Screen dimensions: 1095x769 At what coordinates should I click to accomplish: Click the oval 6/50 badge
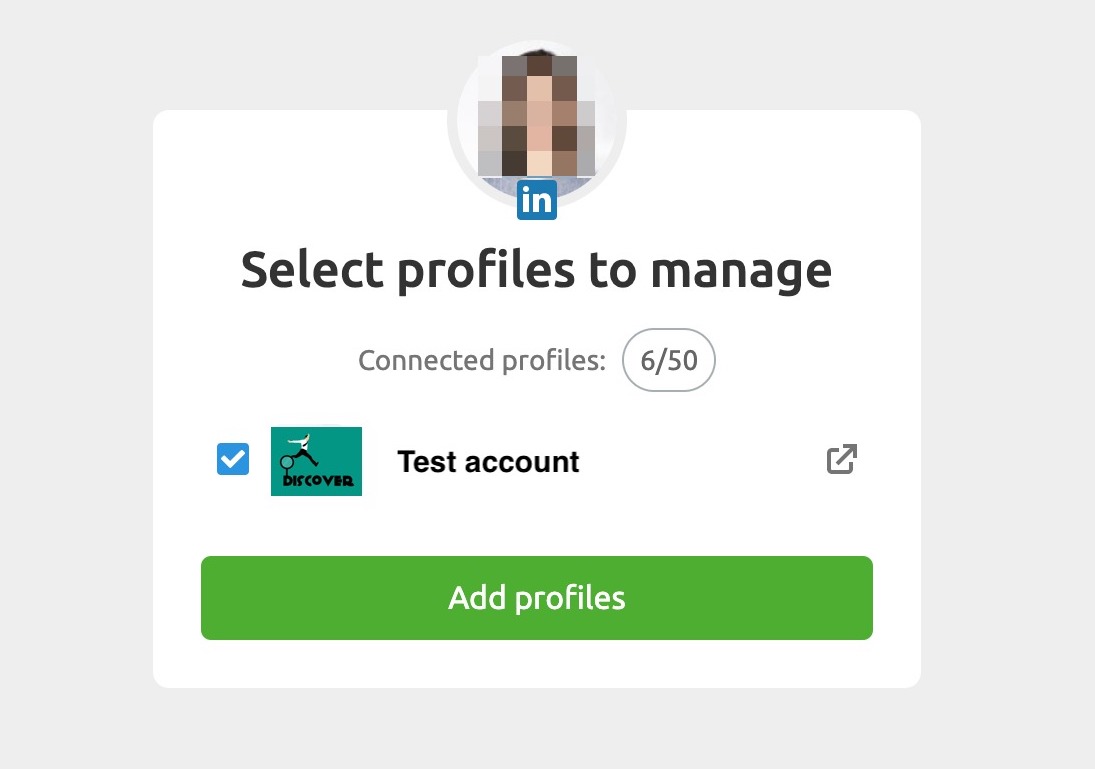[669, 360]
